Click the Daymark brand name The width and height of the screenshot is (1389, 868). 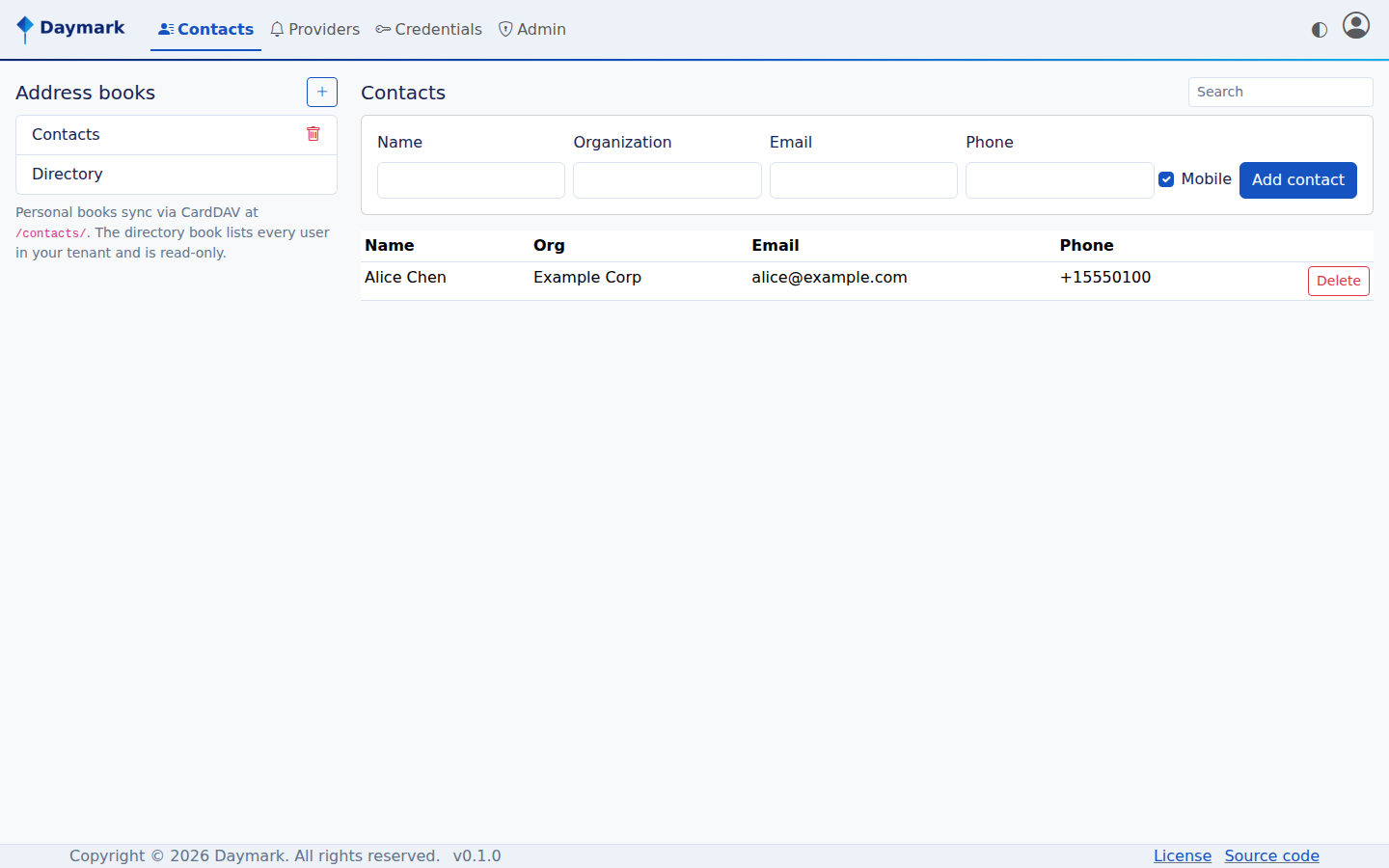coord(82,28)
